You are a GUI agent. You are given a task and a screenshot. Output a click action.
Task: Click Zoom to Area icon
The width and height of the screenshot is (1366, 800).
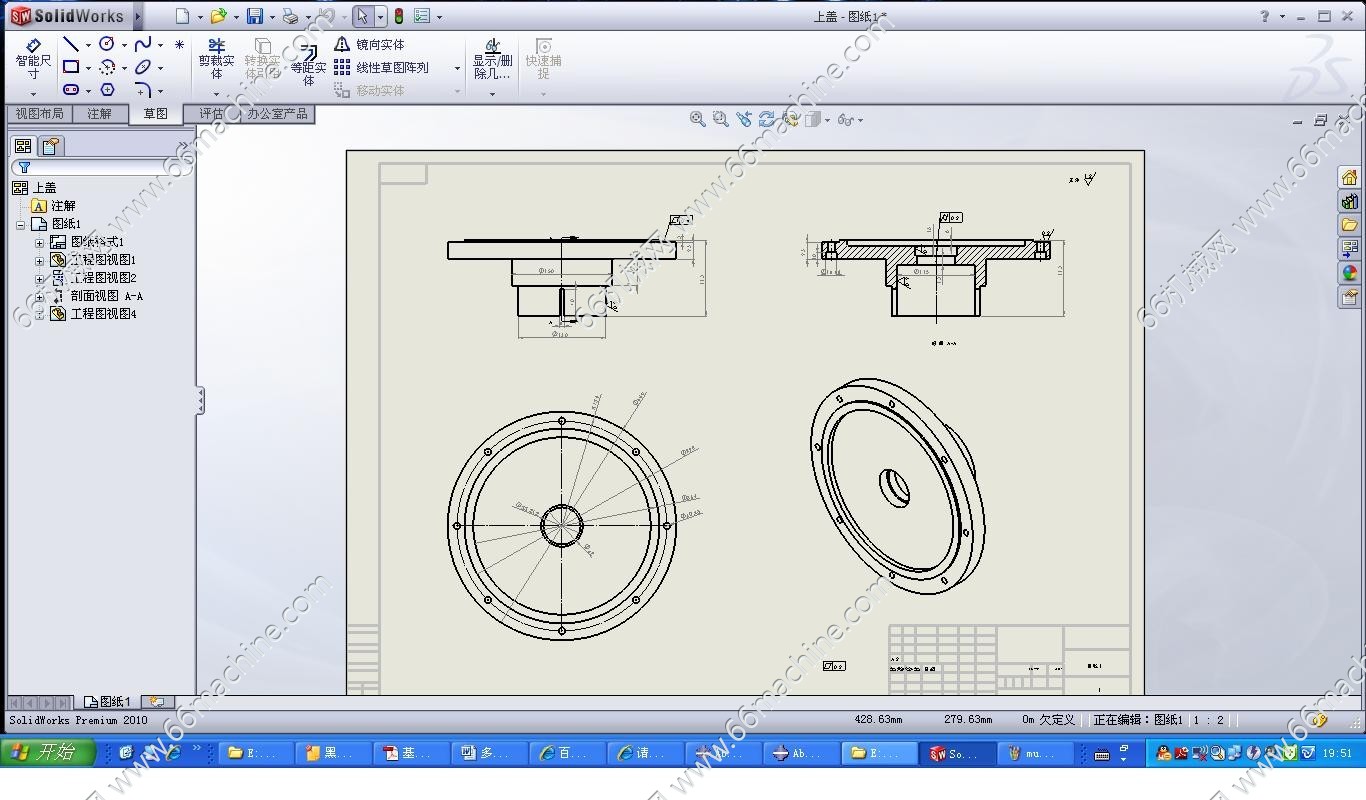(721, 119)
